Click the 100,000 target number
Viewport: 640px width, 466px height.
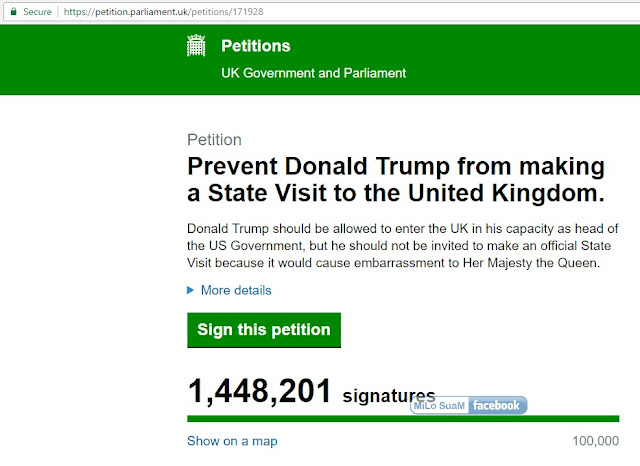click(x=596, y=441)
